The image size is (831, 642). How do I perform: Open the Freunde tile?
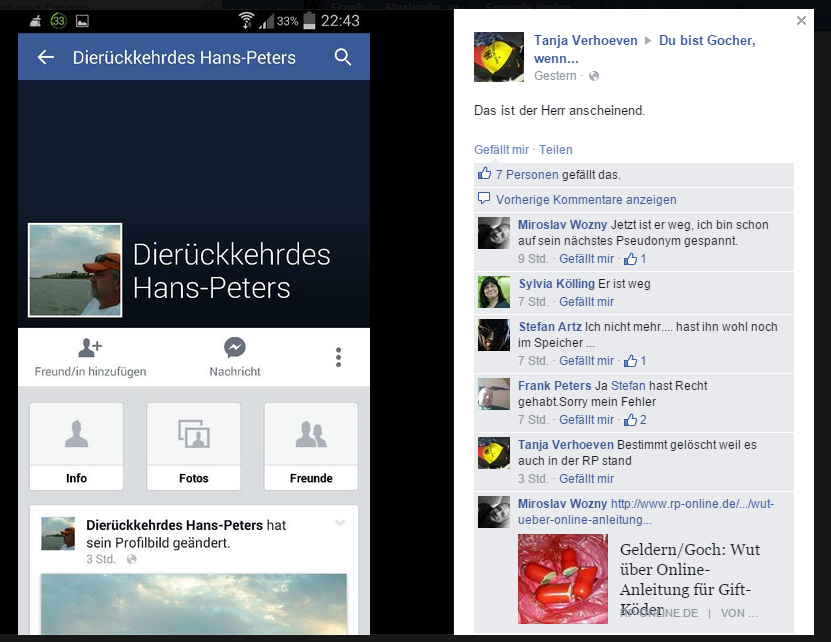tap(311, 446)
